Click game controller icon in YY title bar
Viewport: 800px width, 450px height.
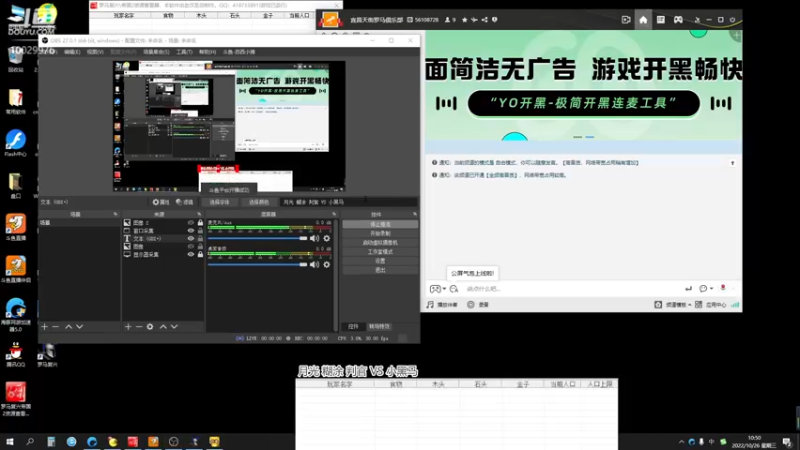click(x=678, y=19)
